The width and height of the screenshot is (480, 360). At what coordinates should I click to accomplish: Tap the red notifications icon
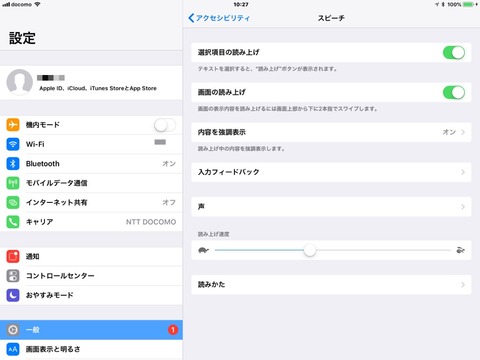click(x=13, y=256)
